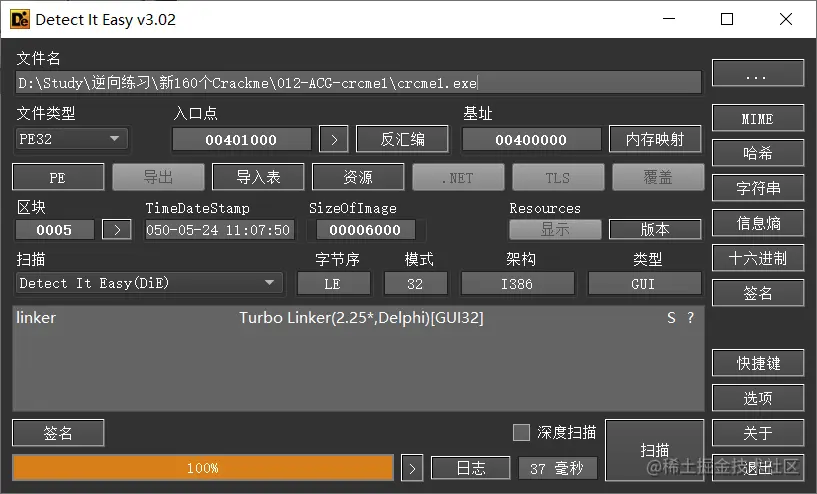Click the 反汇编 disassemble button
817x494 pixels.
coord(402,139)
